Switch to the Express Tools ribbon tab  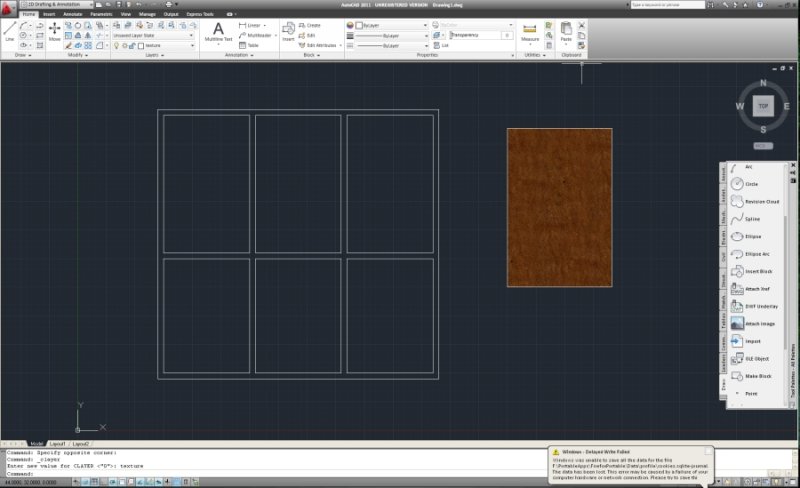click(200, 14)
